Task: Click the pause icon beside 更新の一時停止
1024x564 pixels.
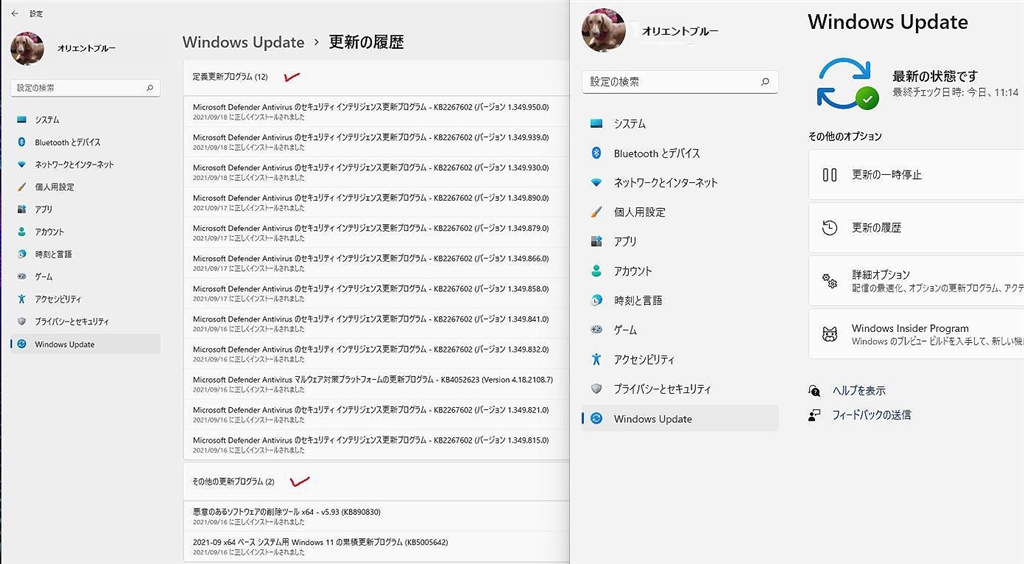Action: pos(829,175)
